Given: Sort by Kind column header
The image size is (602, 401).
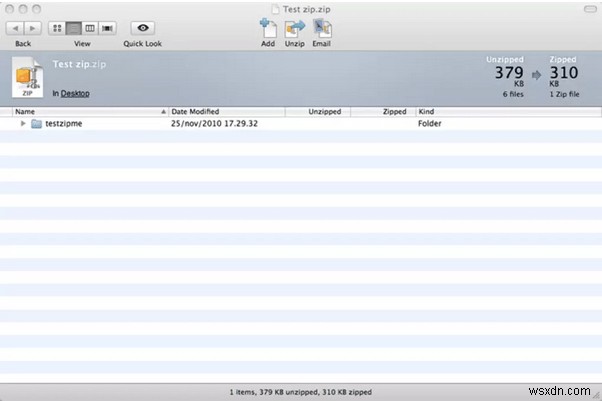Looking at the screenshot, I should (x=508, y=112).
